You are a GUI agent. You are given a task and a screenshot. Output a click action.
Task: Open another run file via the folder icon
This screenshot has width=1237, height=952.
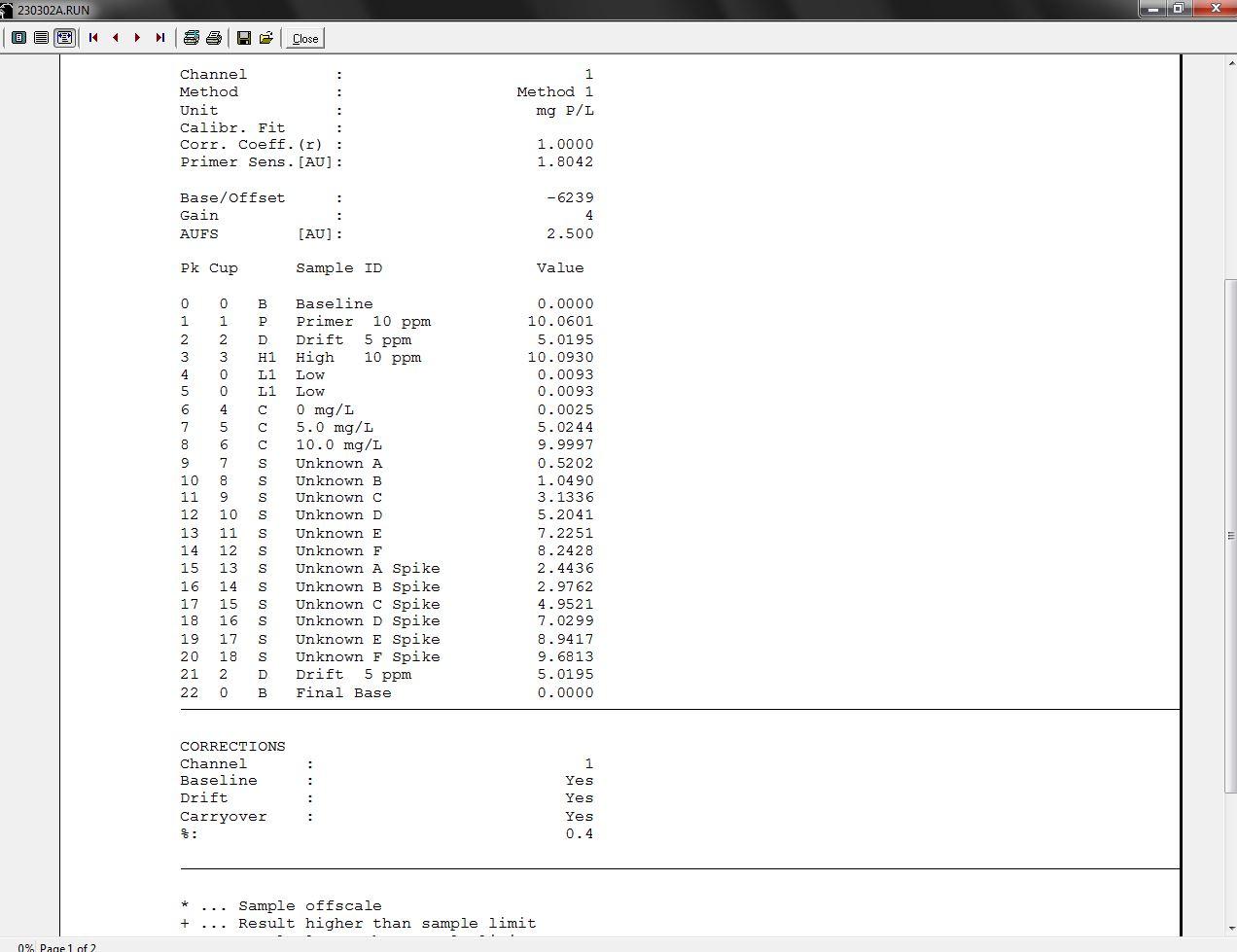pos(265,37)
